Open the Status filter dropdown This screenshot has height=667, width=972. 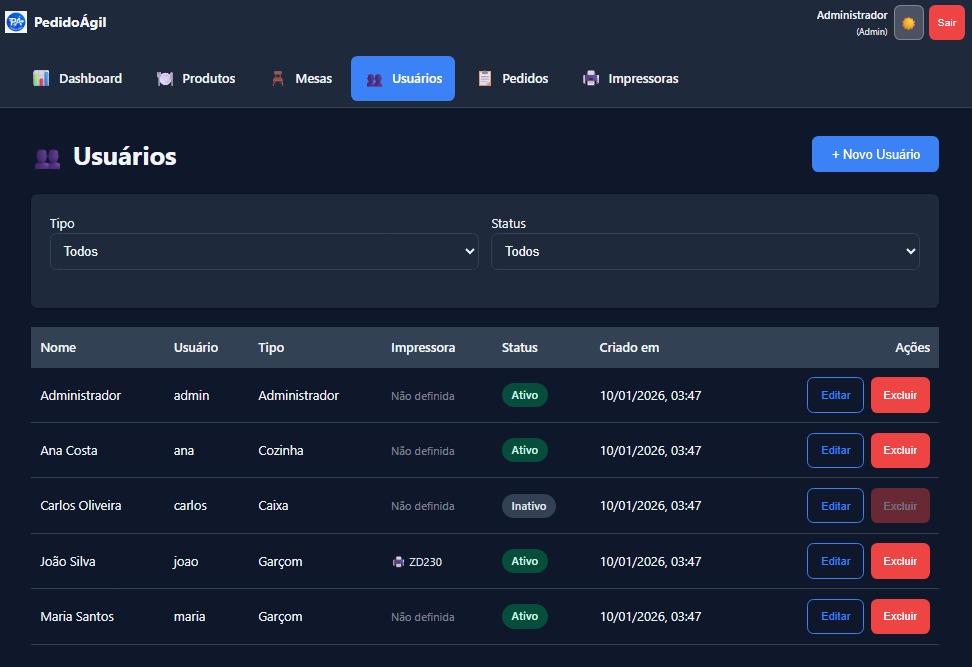705,252
